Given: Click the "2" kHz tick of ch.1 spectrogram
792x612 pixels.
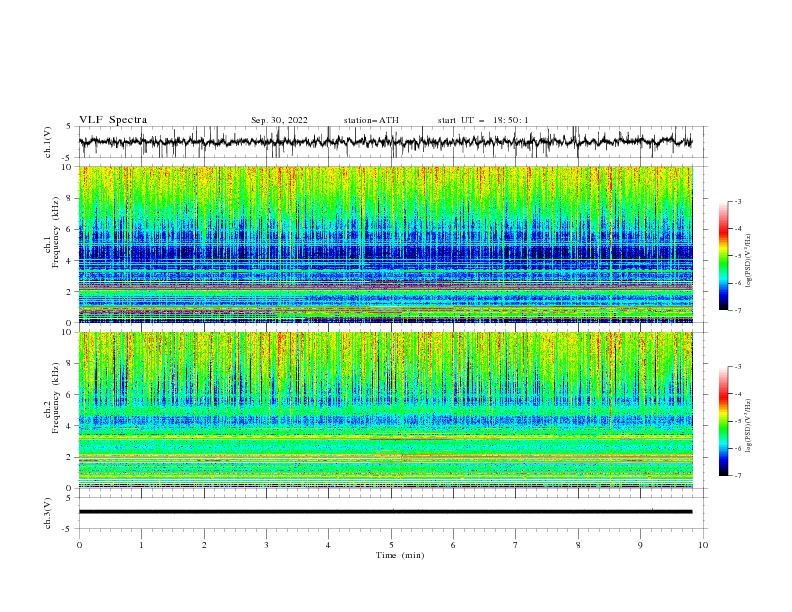Looking at the screenshot, I should [69, 291].
